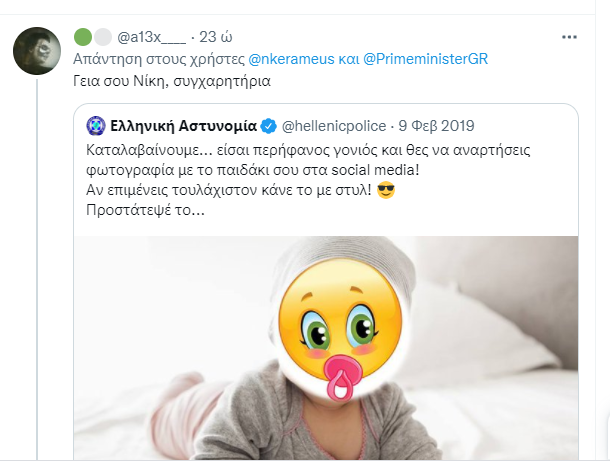Click the reply text Γεια σου Νίκη, συγχαρητήρια

pyautogui.click(x=172, y=81)
